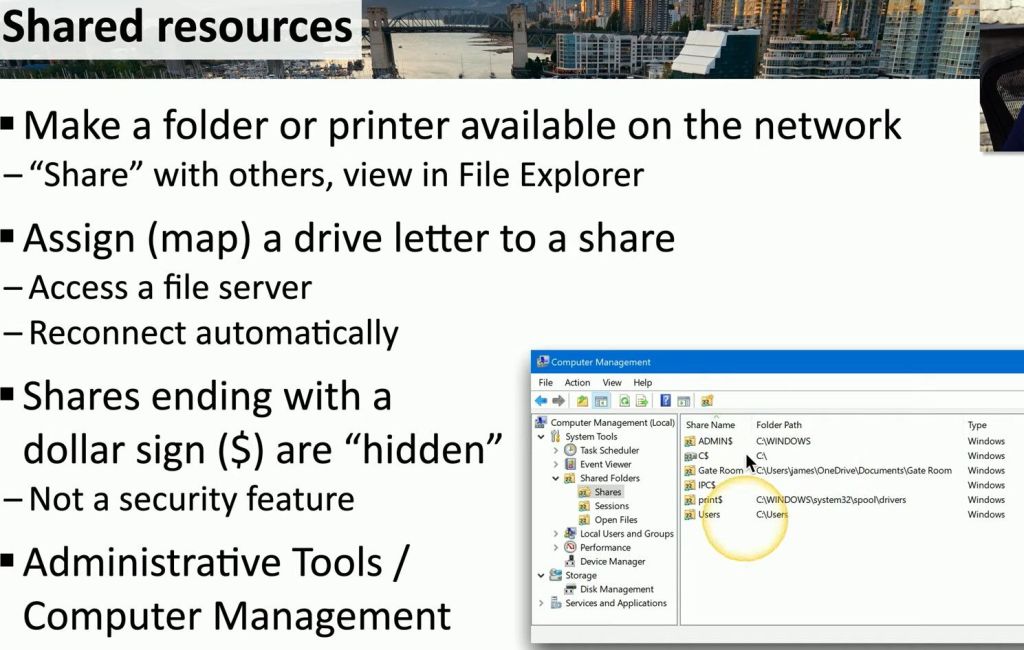Collapse the System Tools tree node
Screen dimensions: 1024x650
(542, 437)
